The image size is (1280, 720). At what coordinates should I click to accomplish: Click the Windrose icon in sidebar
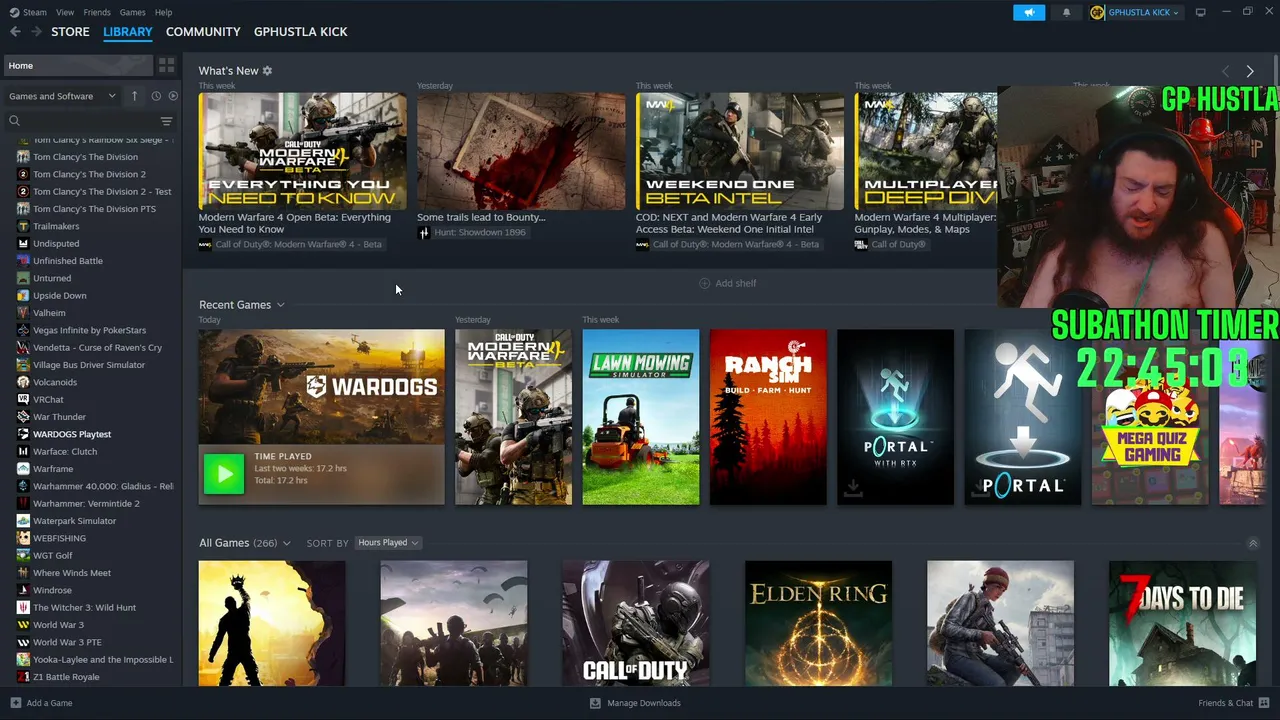tap(23, 590)
